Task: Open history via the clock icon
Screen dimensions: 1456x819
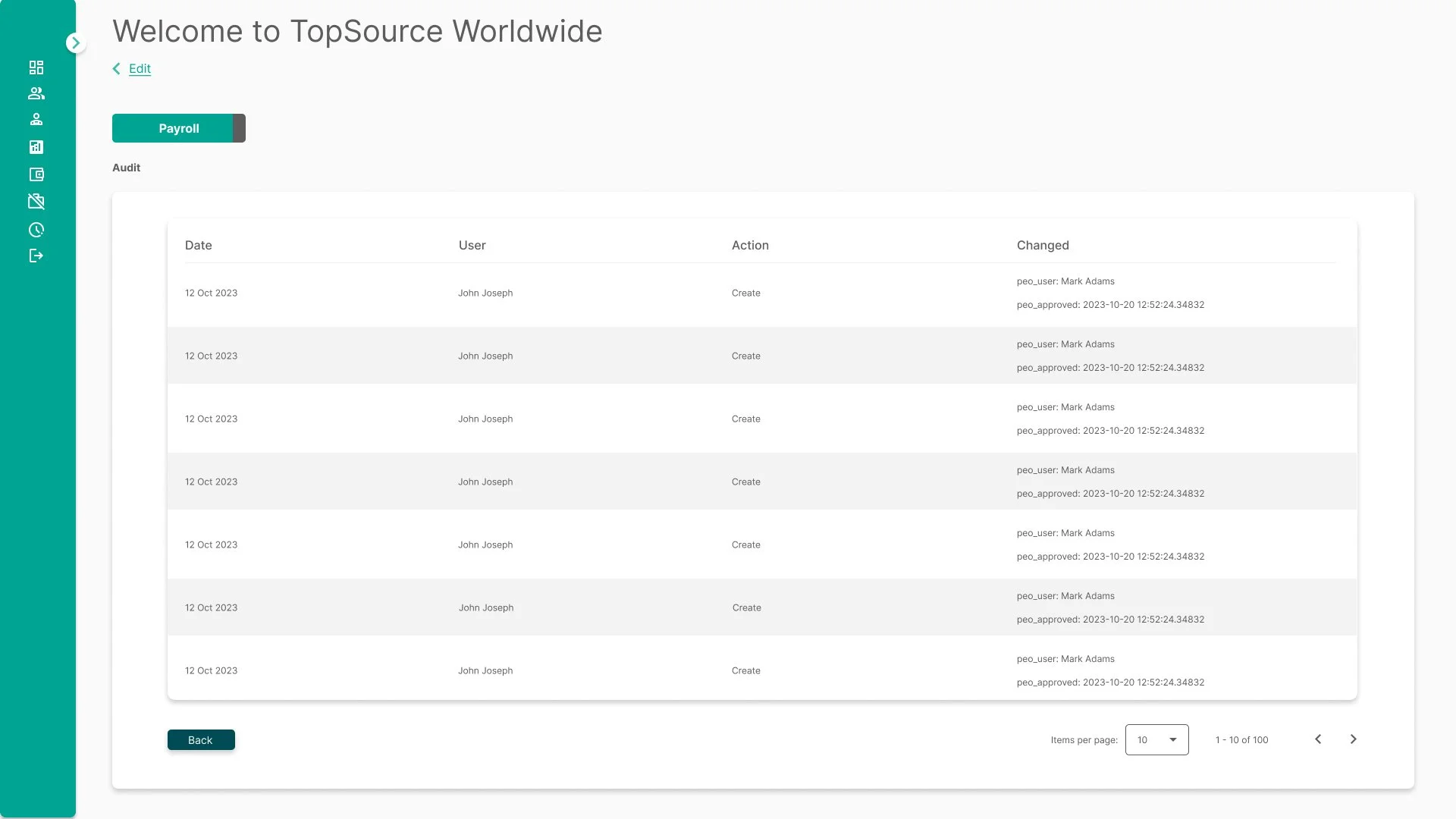Action: [x=36, y=229]
